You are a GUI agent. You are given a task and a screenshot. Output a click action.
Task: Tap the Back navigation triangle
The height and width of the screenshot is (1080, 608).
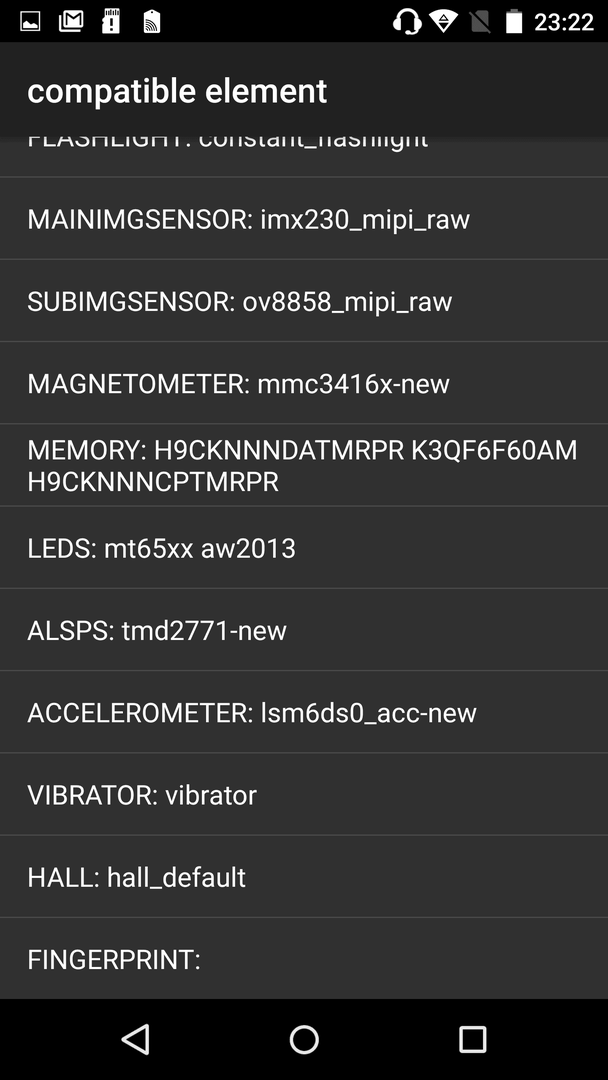[136, 1039]
